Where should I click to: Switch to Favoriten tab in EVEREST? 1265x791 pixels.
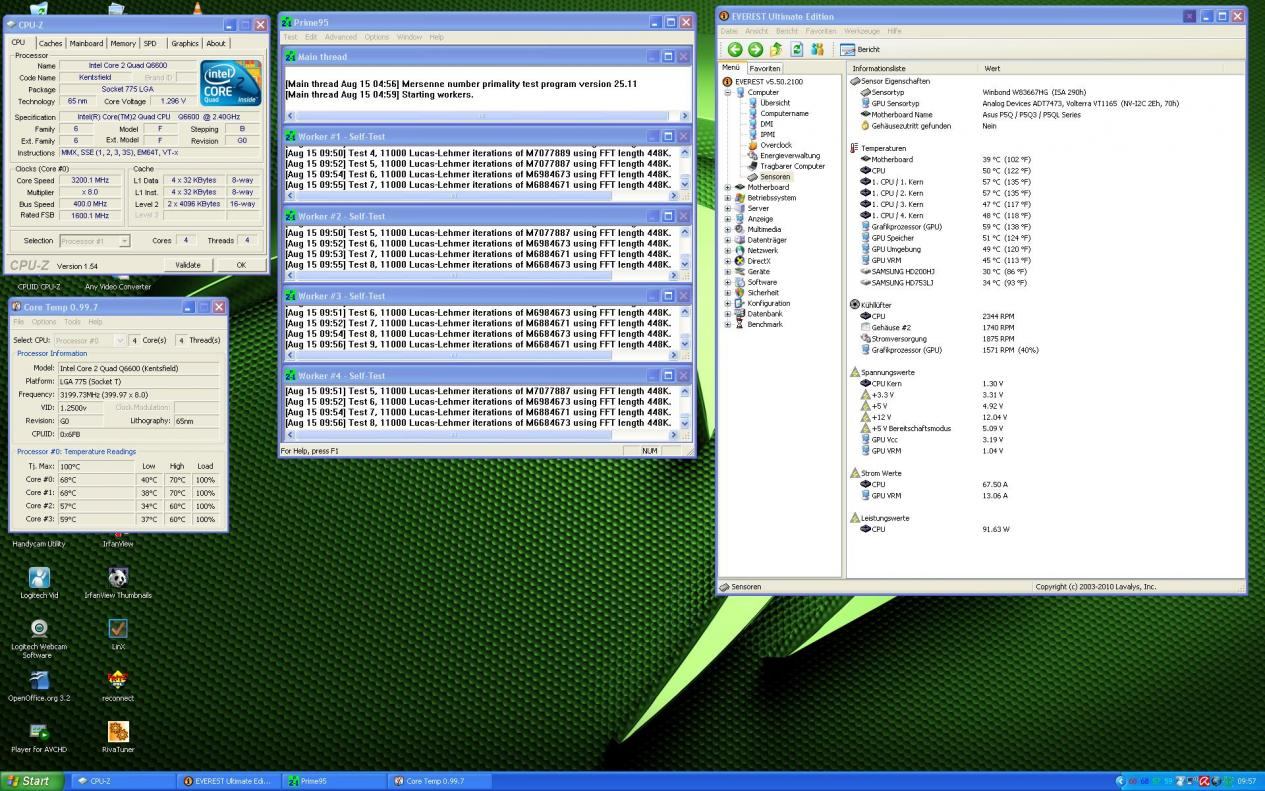tap(766, 68)
